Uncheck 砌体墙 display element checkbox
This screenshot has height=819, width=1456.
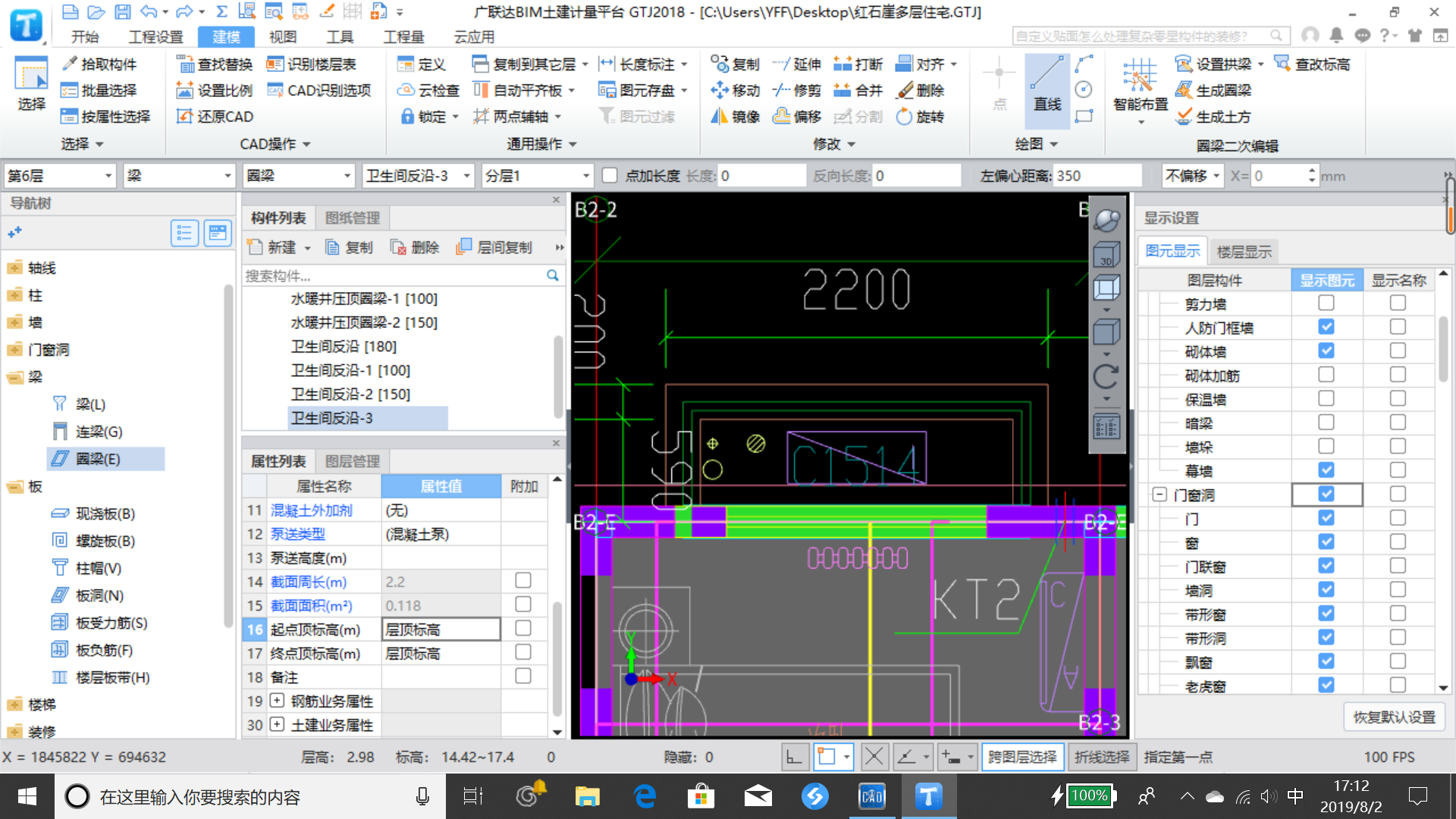click(x=1326, y=350)
